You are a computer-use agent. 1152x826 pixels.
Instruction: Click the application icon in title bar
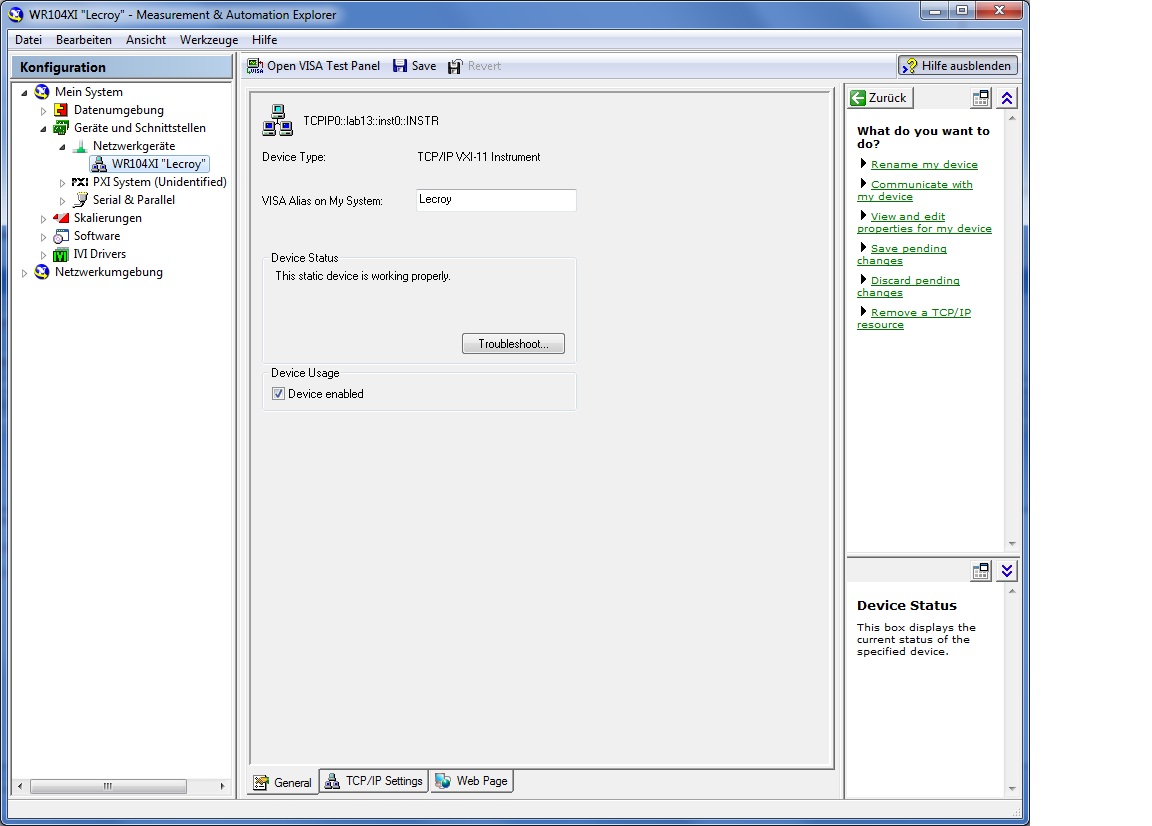pos(16,15)
